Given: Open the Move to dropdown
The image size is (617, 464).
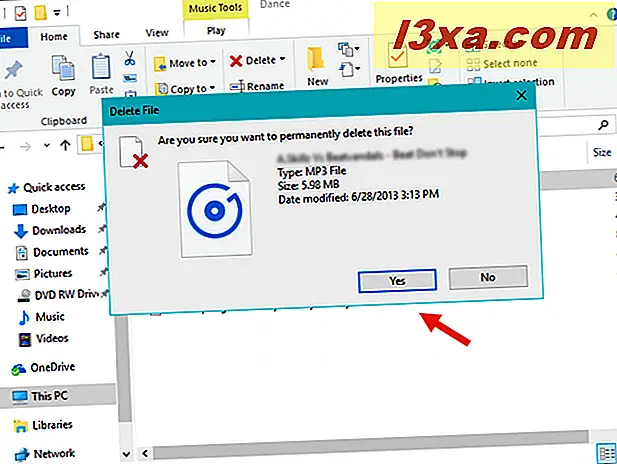Looking at the screenshot, I should (185, 63).
